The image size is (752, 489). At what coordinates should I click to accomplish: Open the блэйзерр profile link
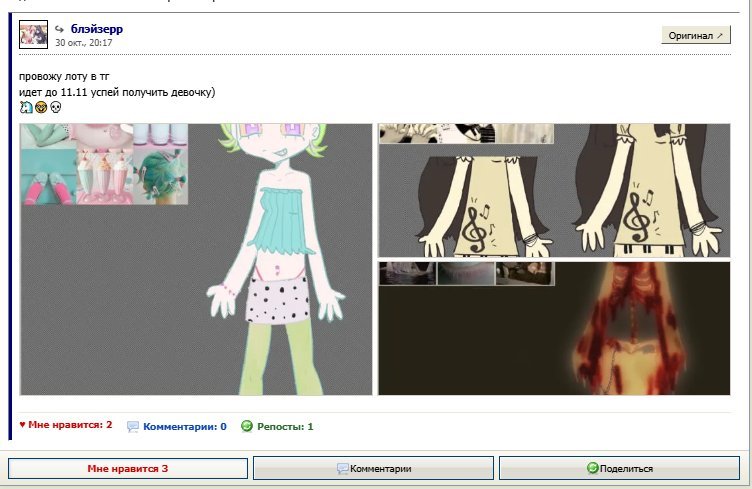click(x=97, y=29)
